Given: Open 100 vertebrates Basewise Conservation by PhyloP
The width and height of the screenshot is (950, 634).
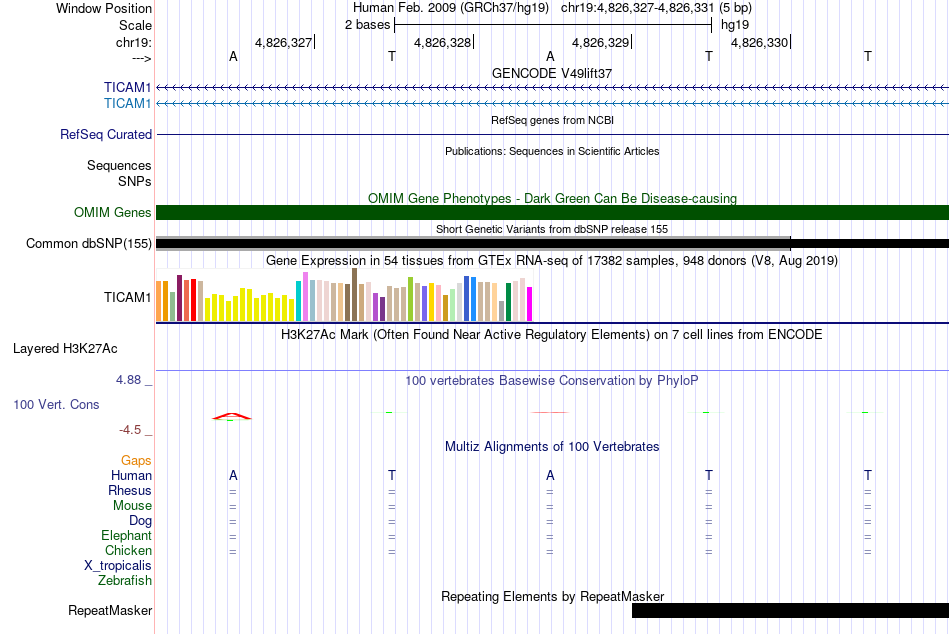Looking at the screenshot, I should pos(552,381).
